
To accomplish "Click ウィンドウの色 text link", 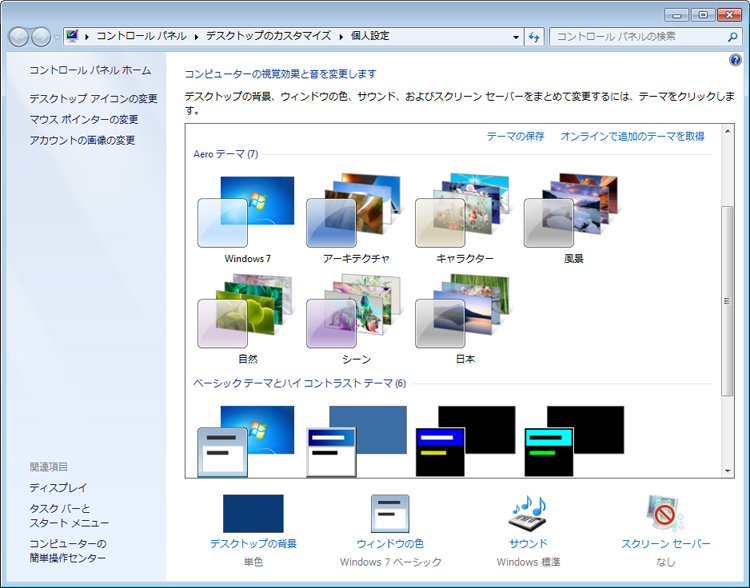I will coord(390,544).
